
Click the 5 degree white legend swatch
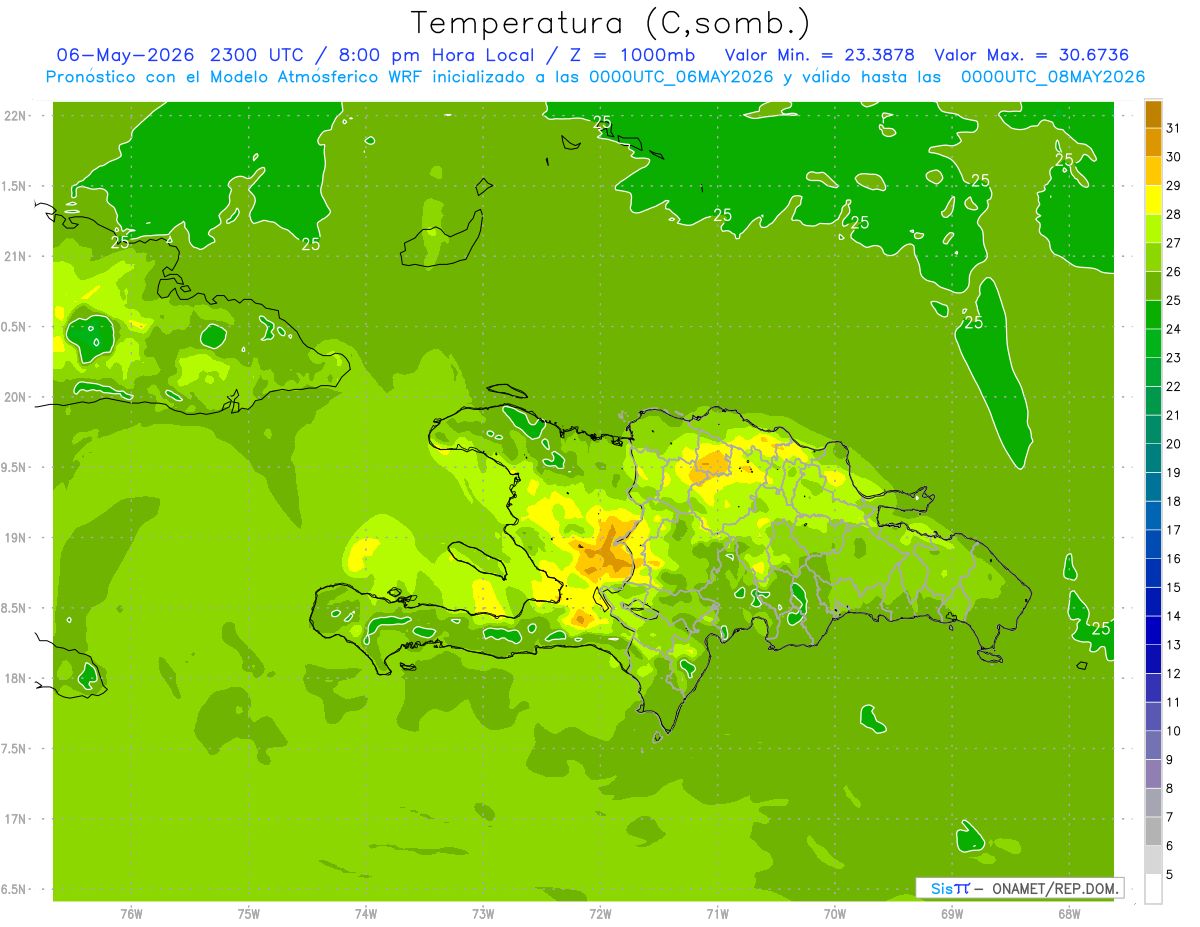point(1153,889)
